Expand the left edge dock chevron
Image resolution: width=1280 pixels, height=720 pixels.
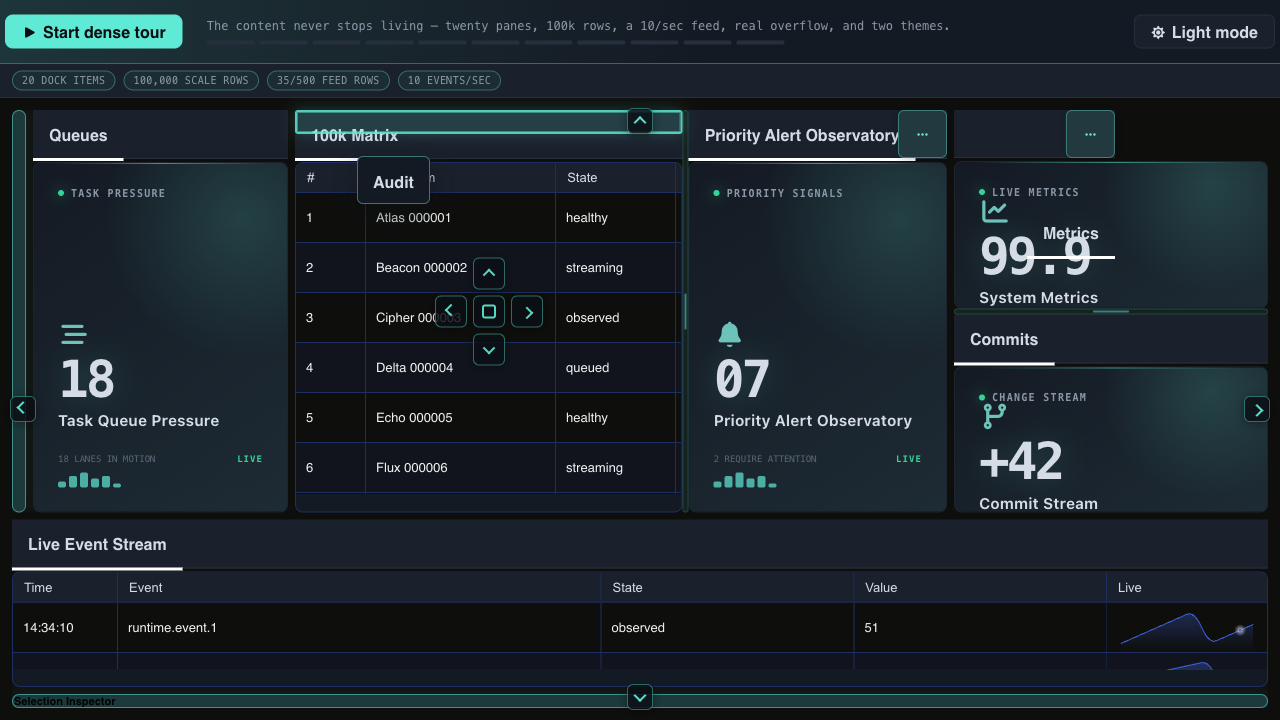click(22, 408)
